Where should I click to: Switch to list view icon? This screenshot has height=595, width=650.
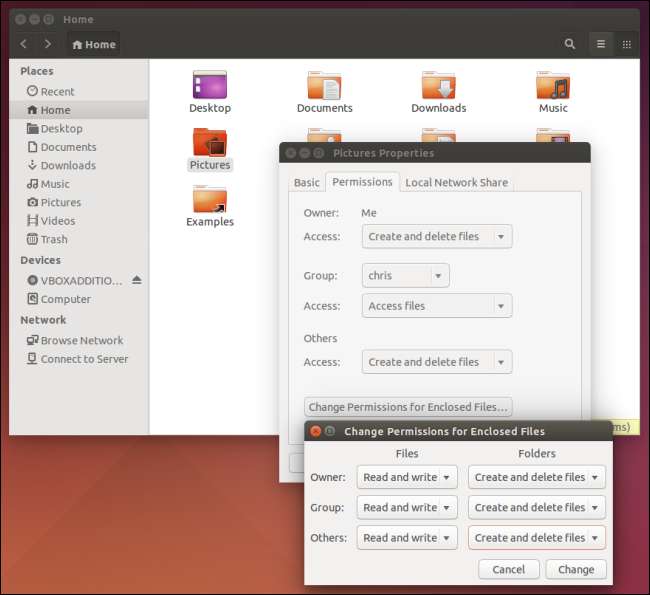click(600, 44)
